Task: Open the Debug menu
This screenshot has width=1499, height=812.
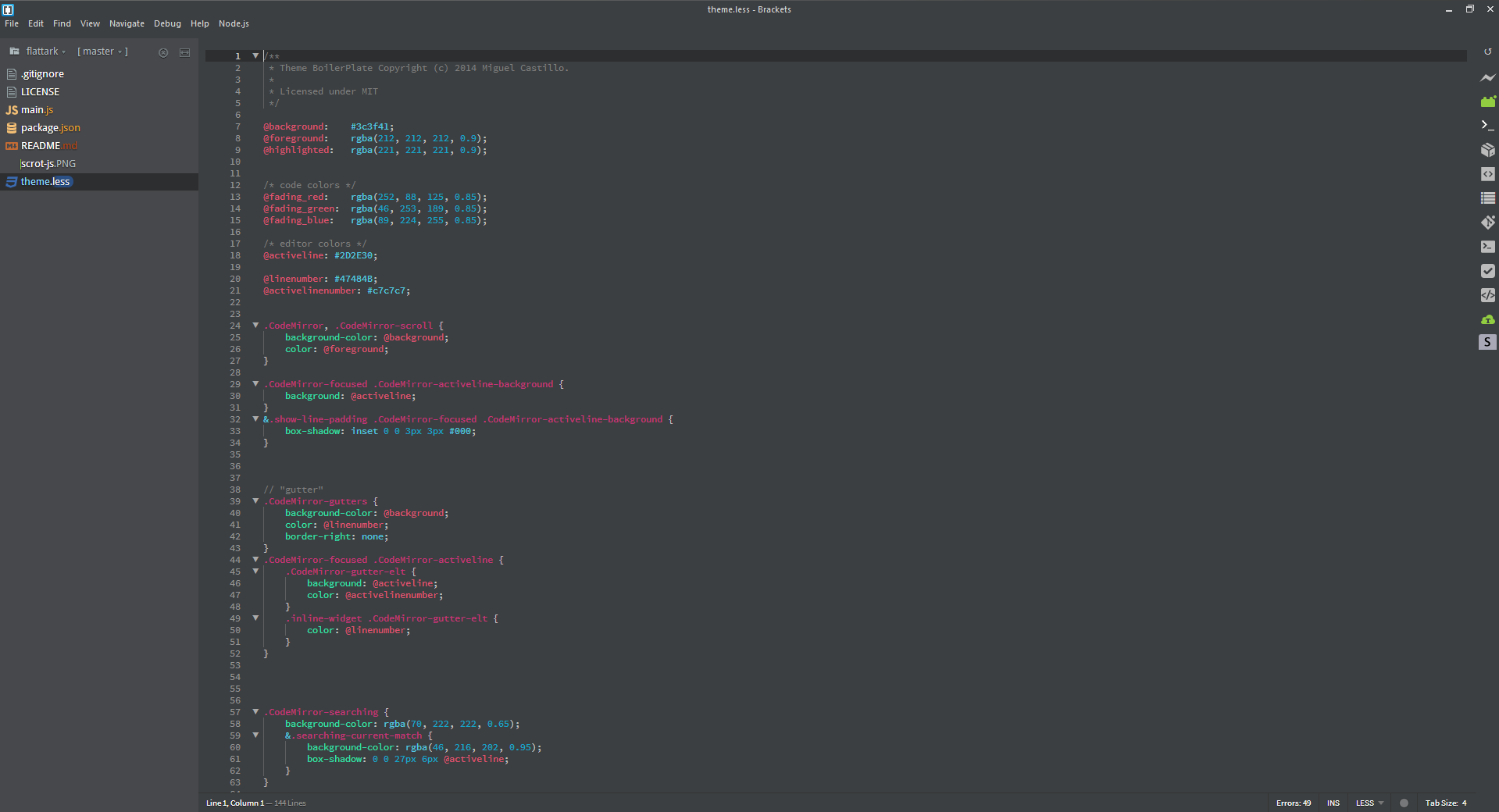Action: point(167,23)
